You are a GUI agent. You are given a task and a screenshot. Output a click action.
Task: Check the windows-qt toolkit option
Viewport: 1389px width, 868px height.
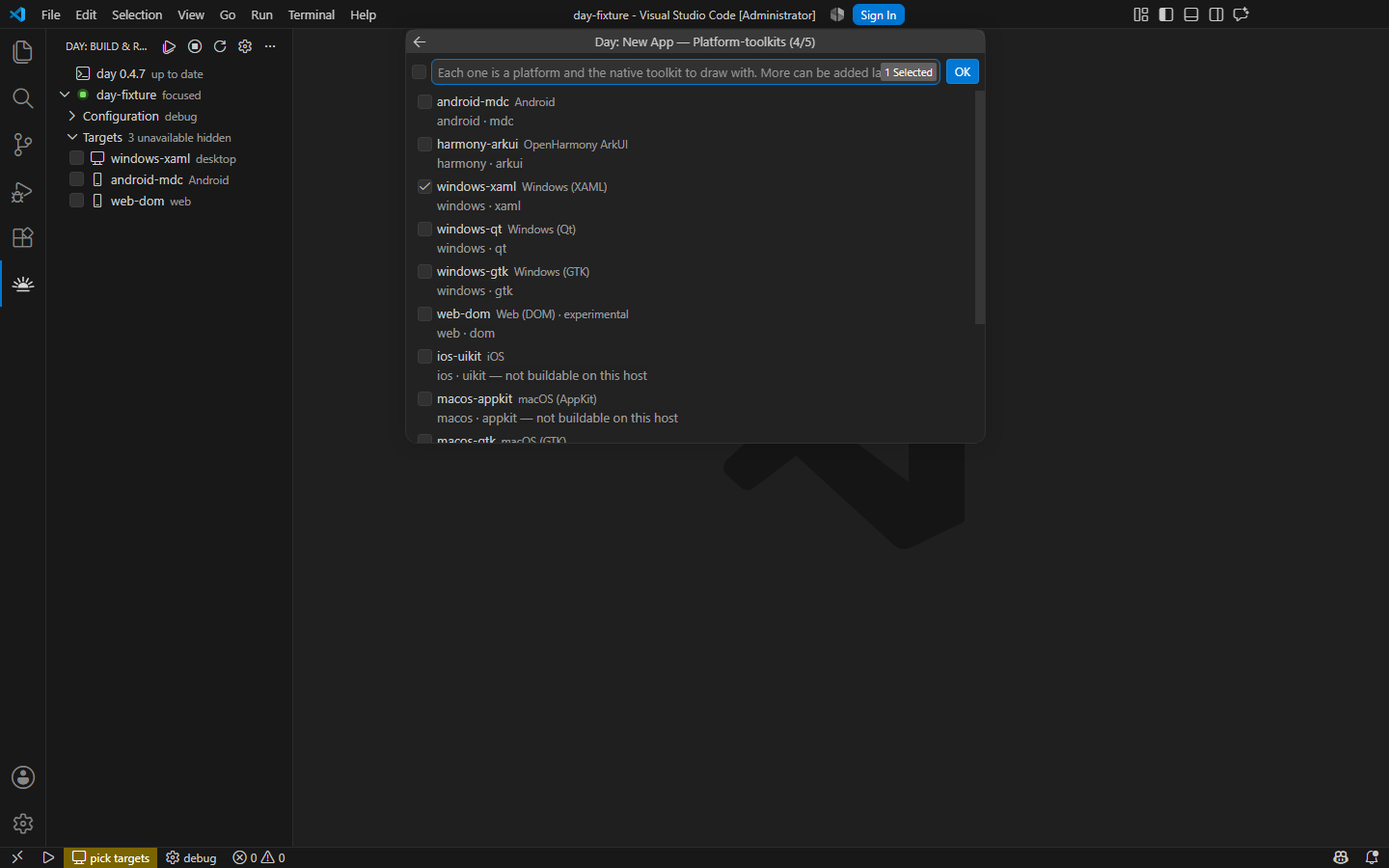[424, 229]
